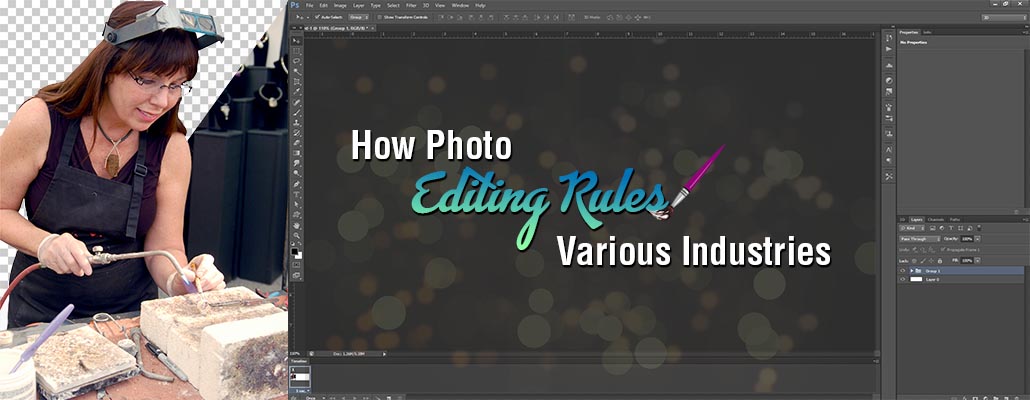The width and height of the screenshot is (1030, 400).
Task: Select the Clone Stamp tool
Action: point(297,123)
